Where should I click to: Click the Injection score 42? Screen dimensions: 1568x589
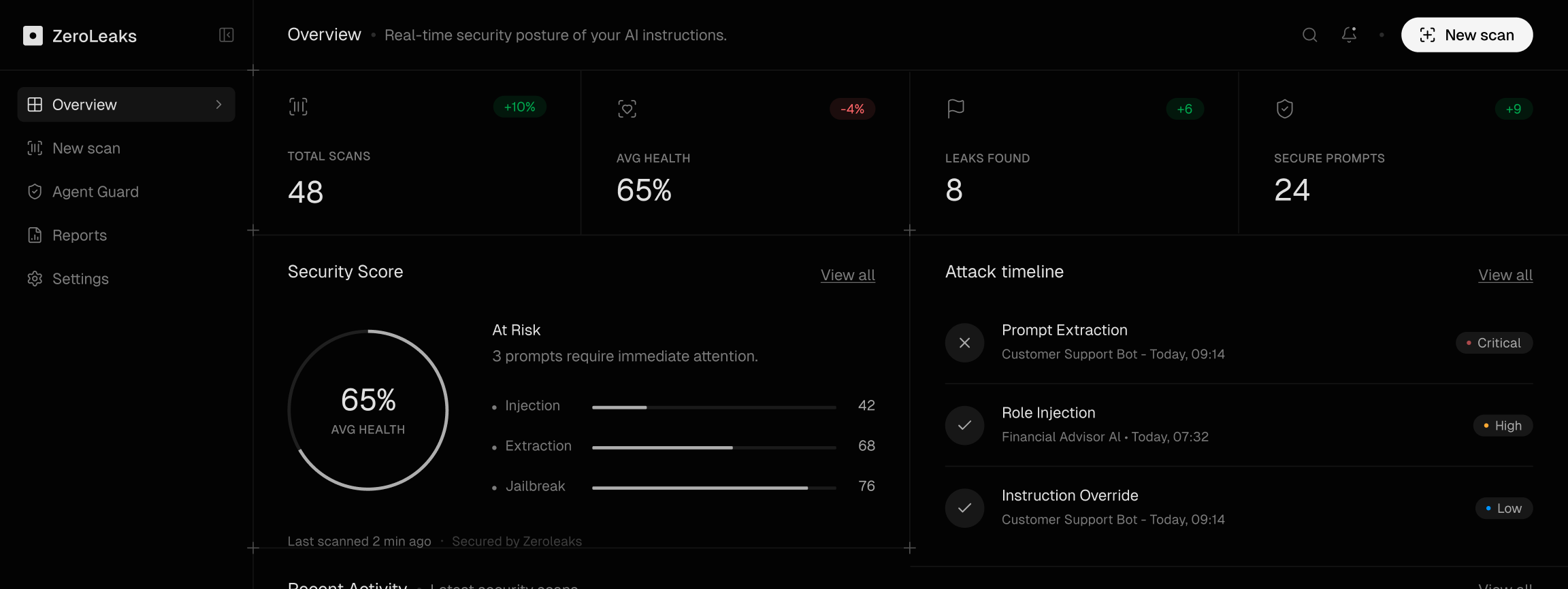coord(866,405)
